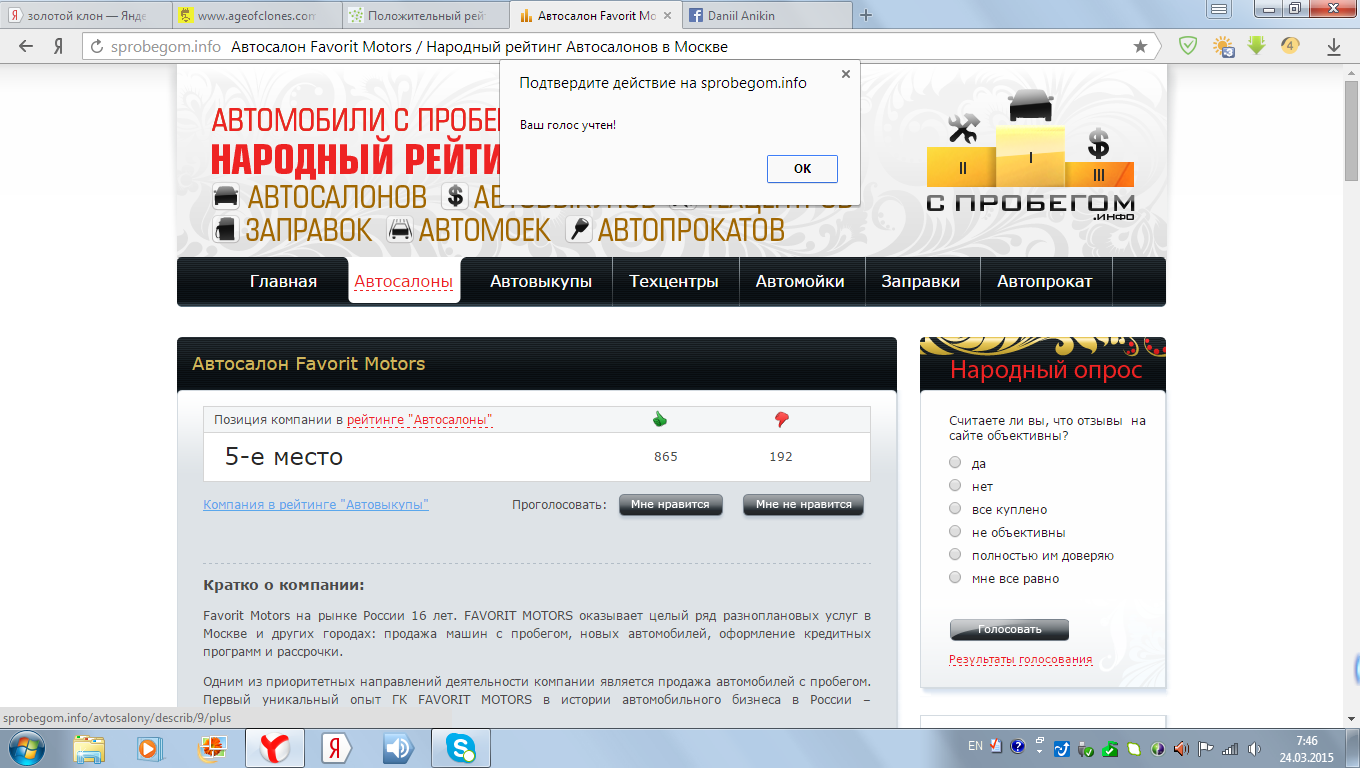Open the Action Center flag icon

coord(1207,748)
